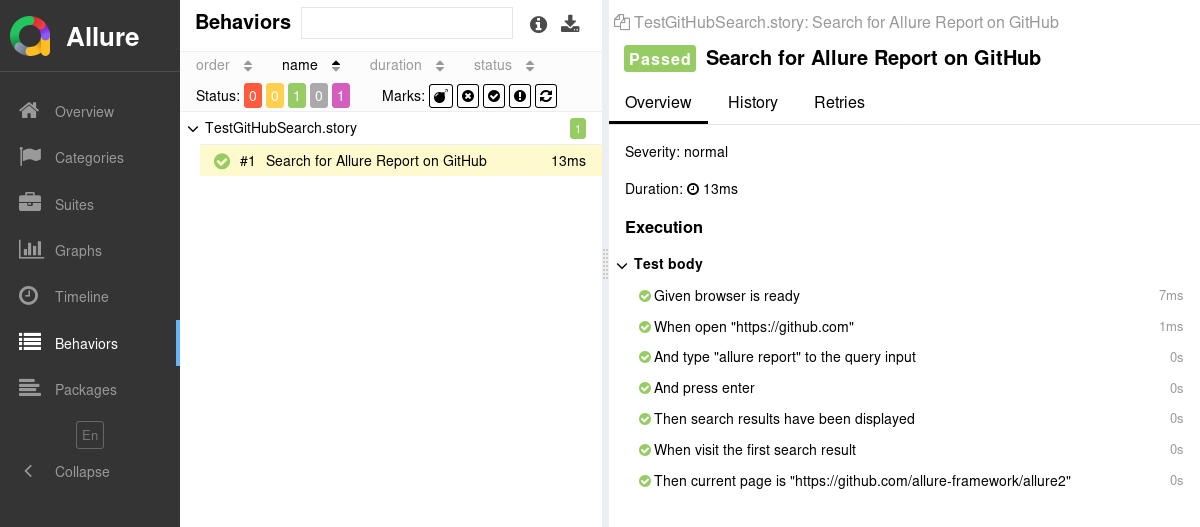Toggle the green passed status filter
The height and width of the screenshot is (527, 1200).
pyautogui.click(x=297, y=96)
